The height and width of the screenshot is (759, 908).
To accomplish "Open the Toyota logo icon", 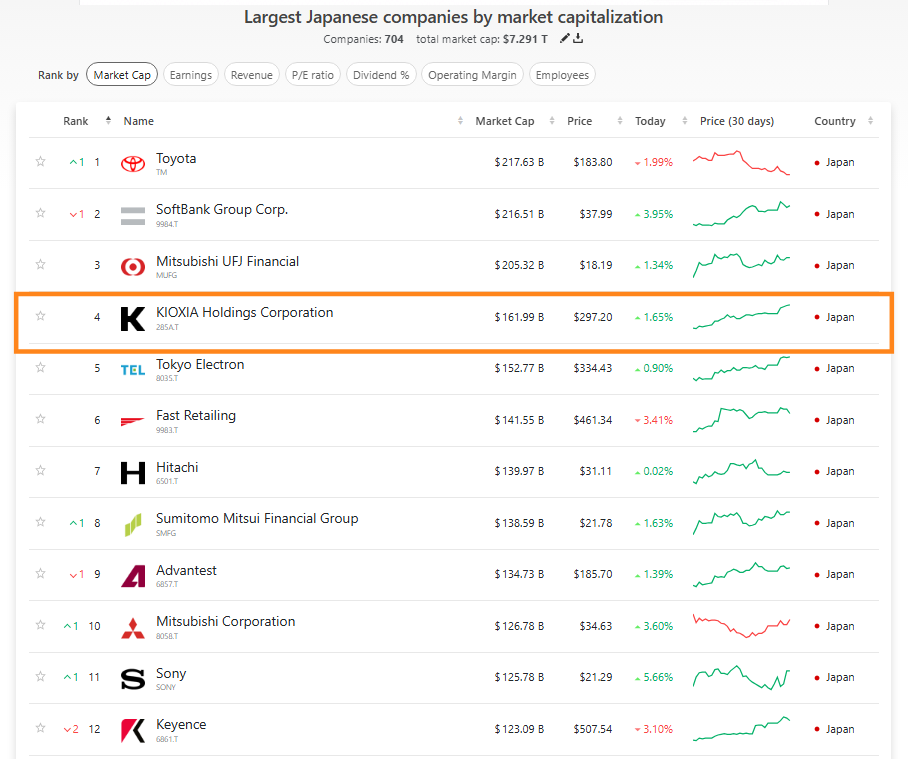I will tap(133, 164).
